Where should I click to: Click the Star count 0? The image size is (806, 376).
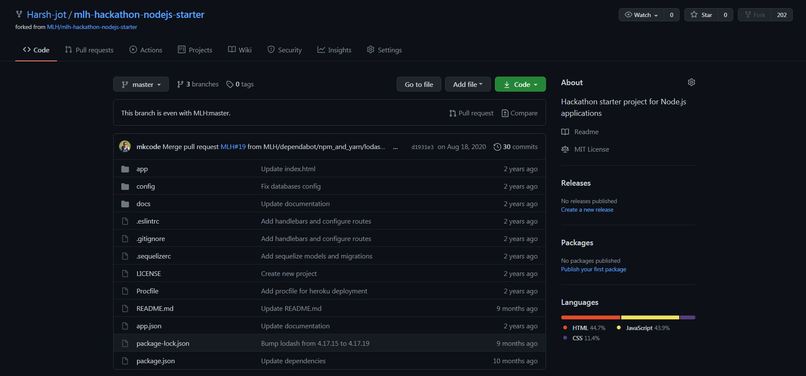pyautogui.click(x=725, y=15)
